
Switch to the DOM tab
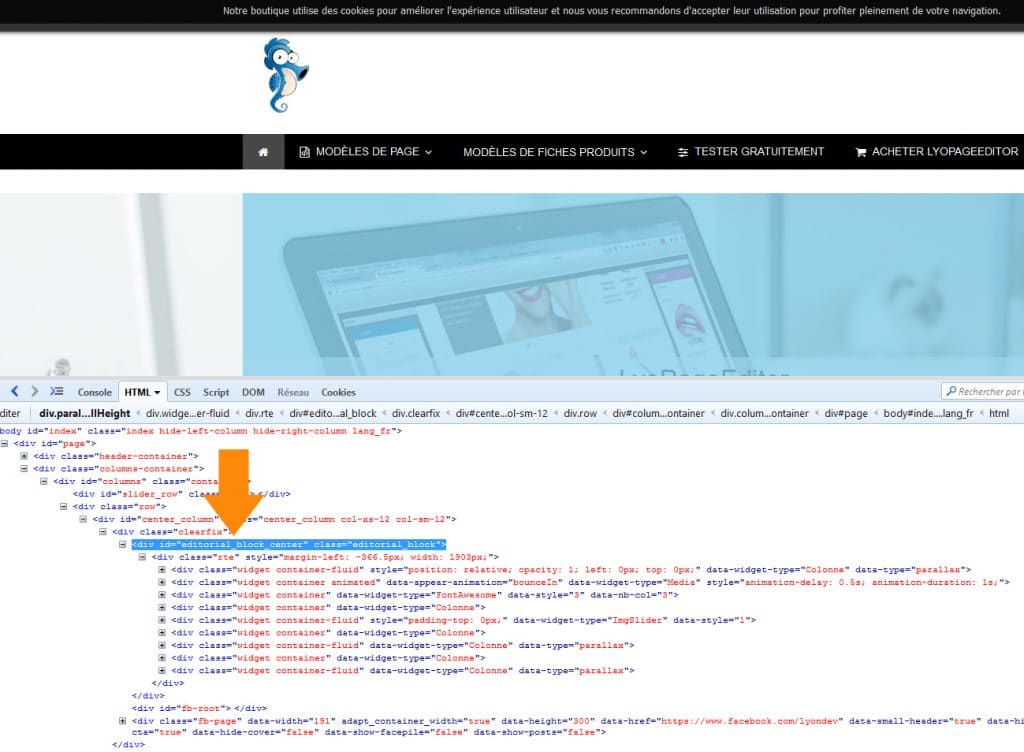tap(253, 392)
